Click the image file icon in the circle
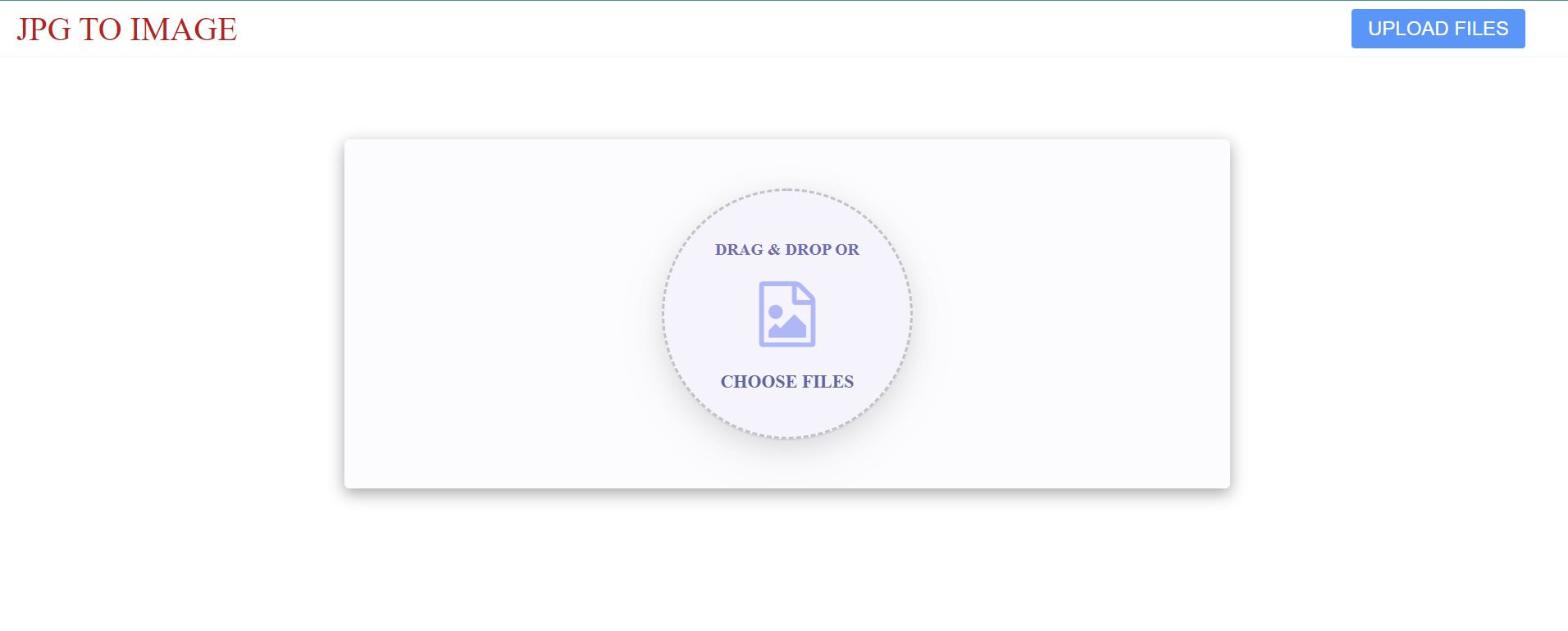The height and width of the screenshot is (631, 1568). click(787, 314)
